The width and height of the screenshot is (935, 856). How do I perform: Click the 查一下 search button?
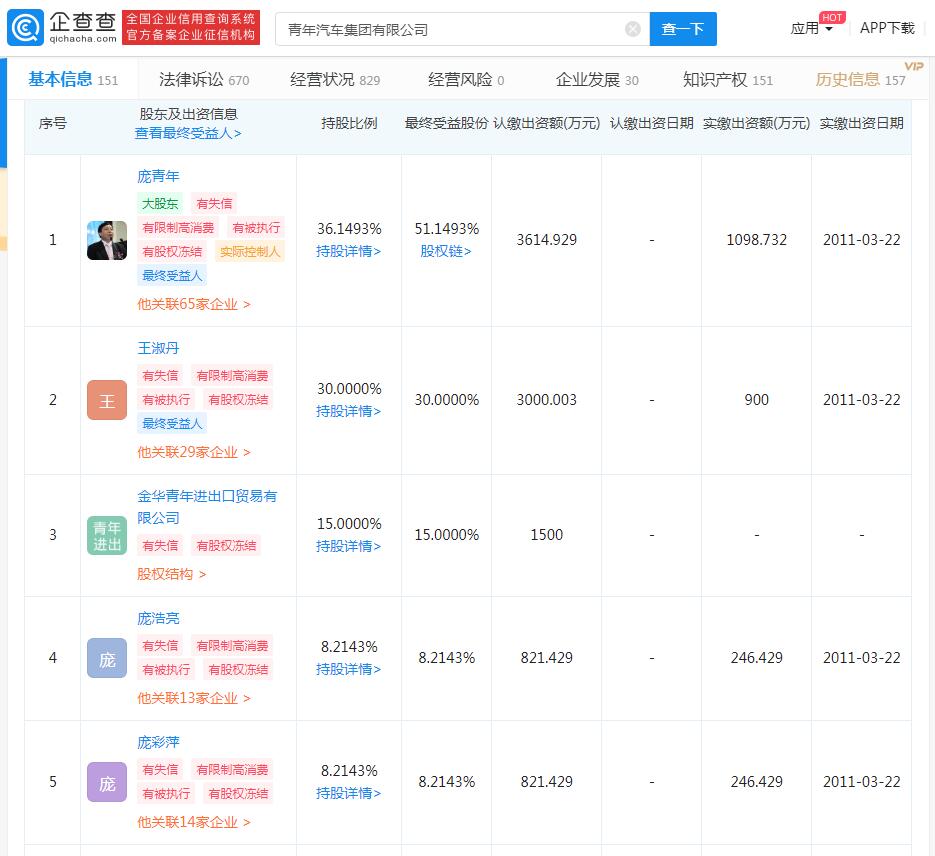pyautogui.click(x=683, y=29)
